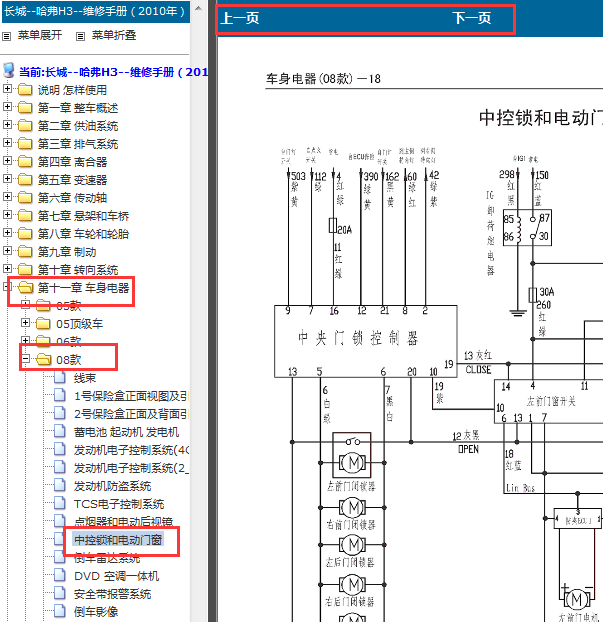
Task: Open 发动机电子控制系统(4G page
Action: [x=131, y=450]
